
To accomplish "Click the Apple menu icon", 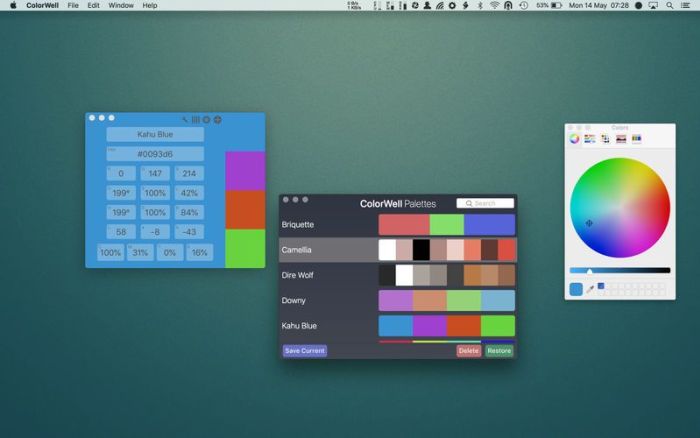I will [x=13, y=5].
